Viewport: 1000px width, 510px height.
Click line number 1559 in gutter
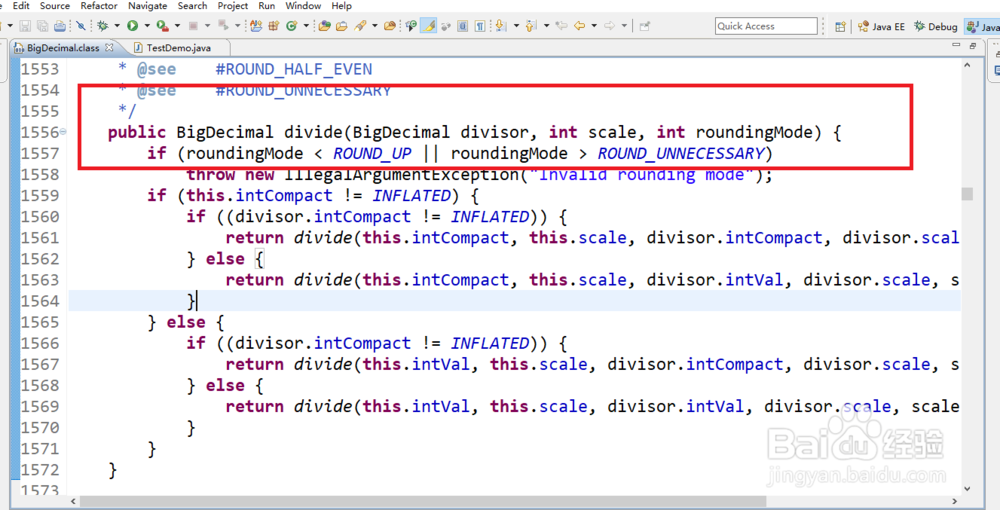[x=40, y=196]
